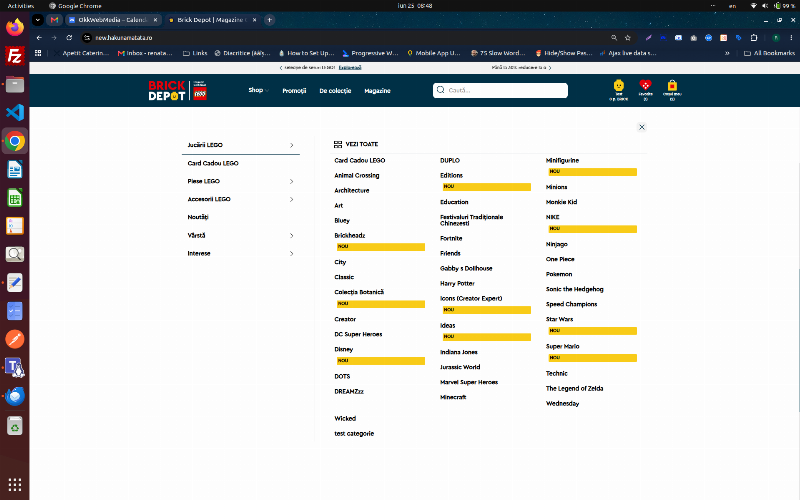Click the yellow NOU badge under Minifigurine
This screenshot has width=800, height=500.
point(592,172)
